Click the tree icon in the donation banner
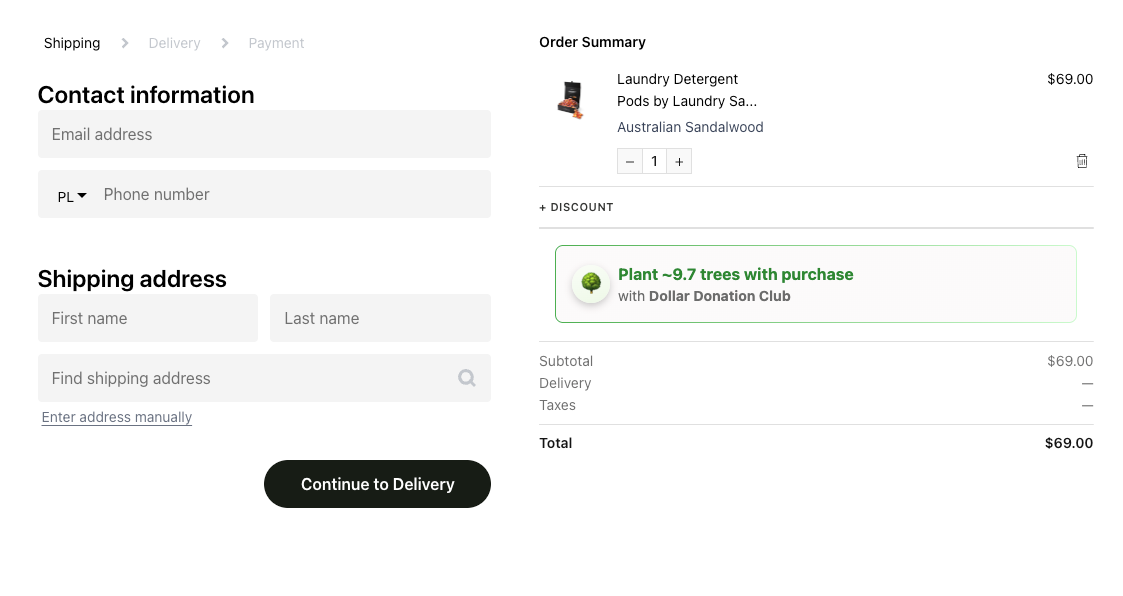 591,283
